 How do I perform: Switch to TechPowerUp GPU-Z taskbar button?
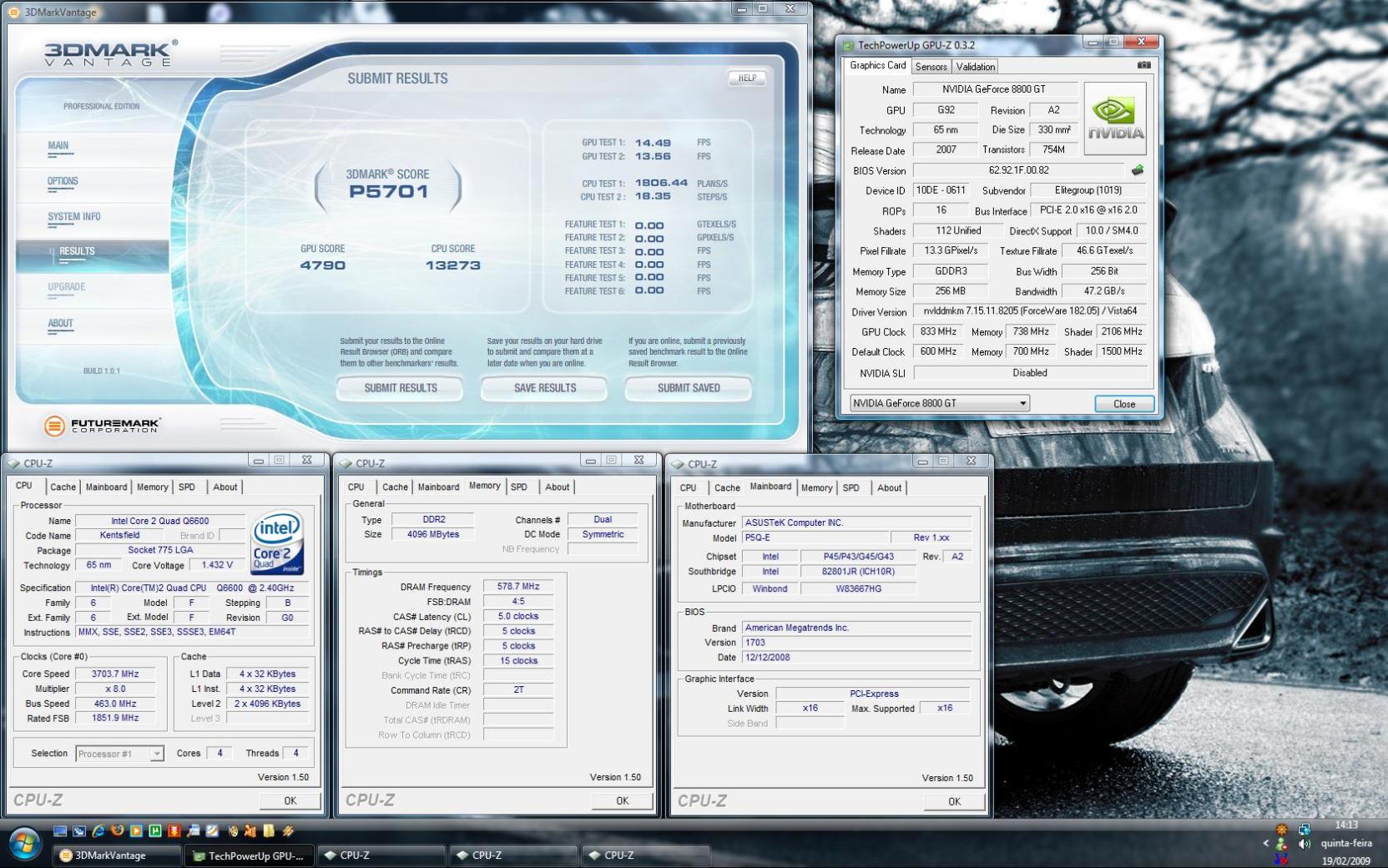coord(249,855)
